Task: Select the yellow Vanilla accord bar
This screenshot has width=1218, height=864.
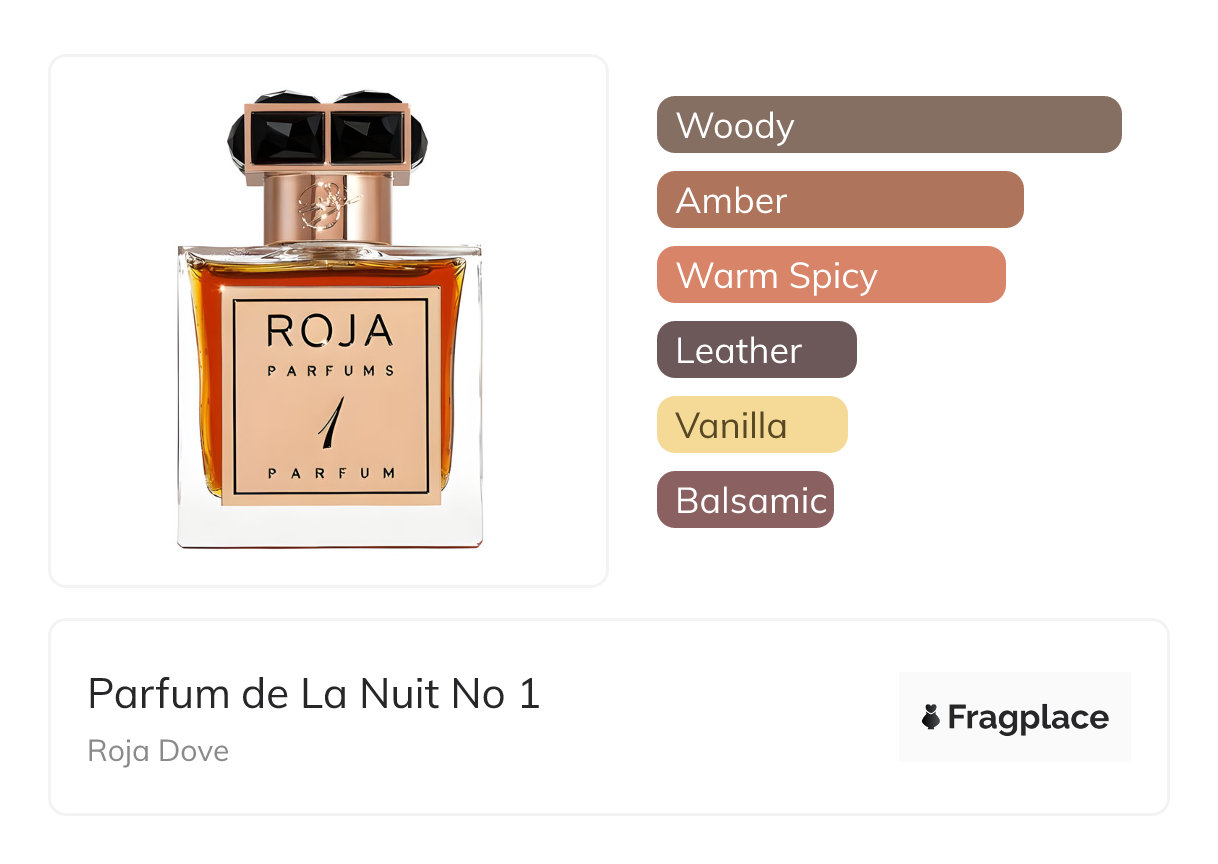Action: [x=752, y=425]
